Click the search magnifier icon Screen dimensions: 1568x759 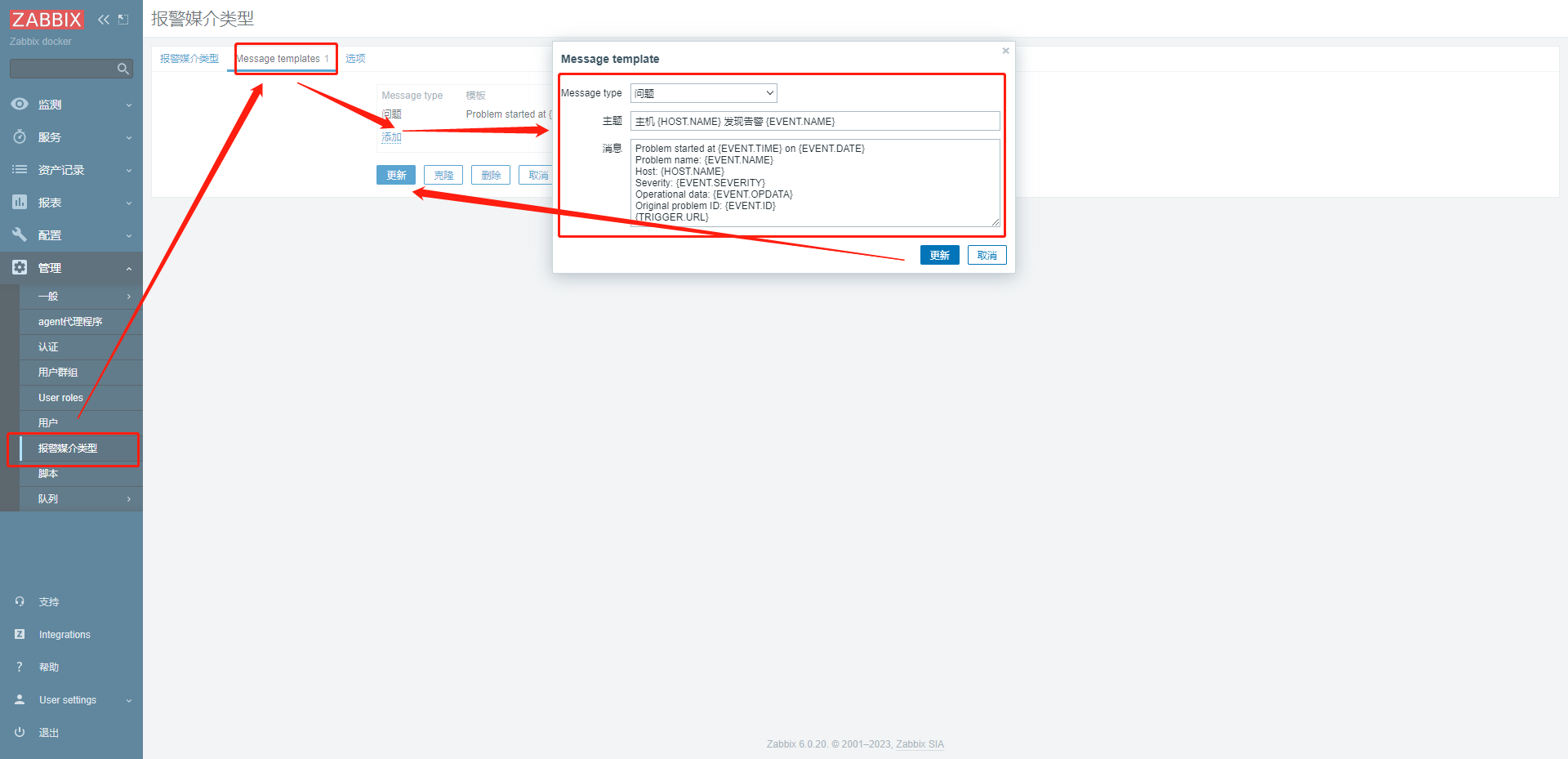tap(123, 69)
